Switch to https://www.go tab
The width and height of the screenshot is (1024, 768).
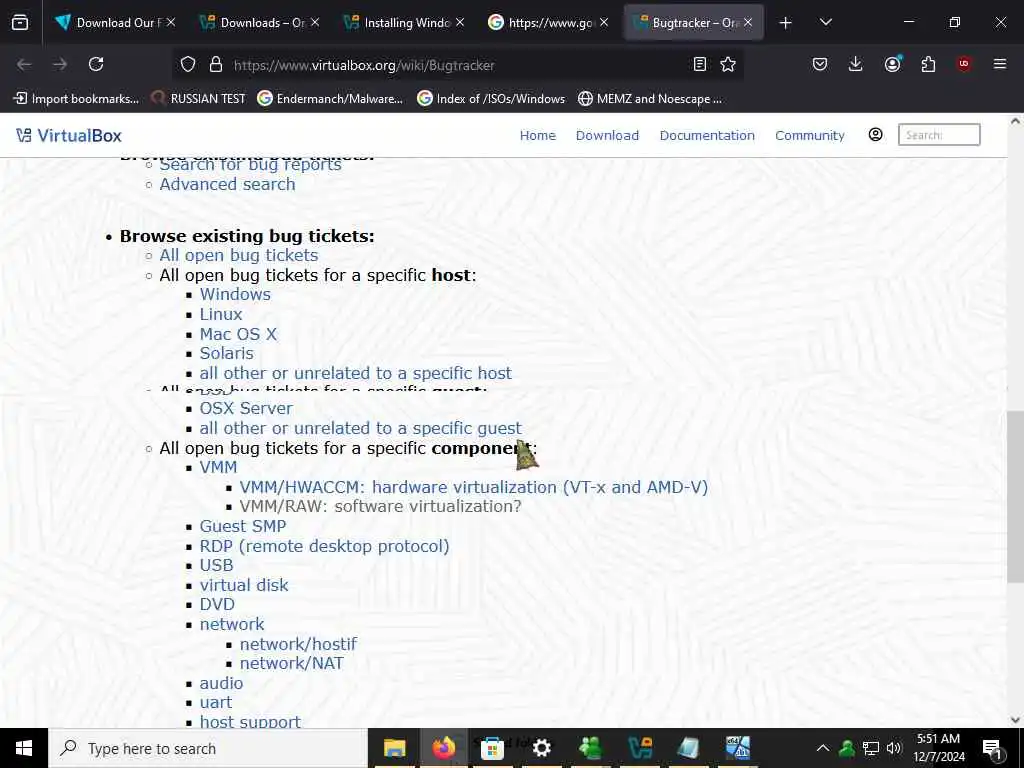click(x=547, y=23)
